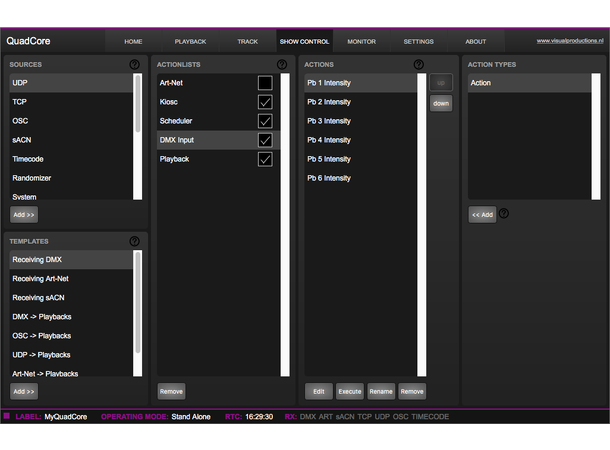Toggle the Playback actionlist checkbox
This screenshot has width=610, height=450.
[x=265, y=159]
